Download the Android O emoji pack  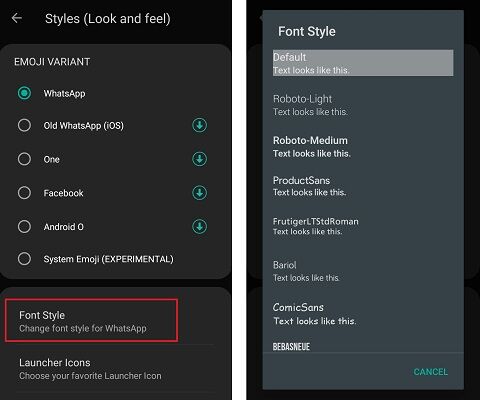[x=199, y=226]
